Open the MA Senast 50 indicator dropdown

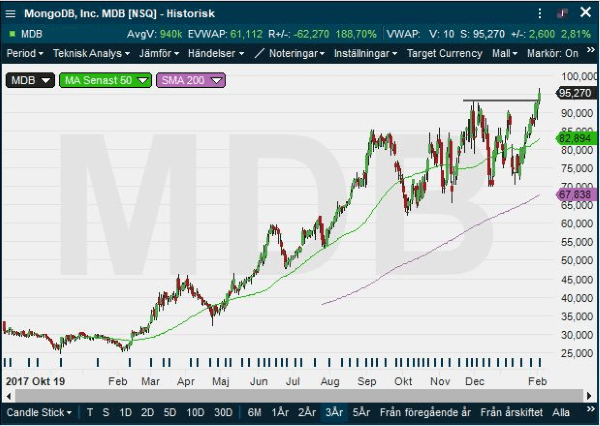[105, 80]
